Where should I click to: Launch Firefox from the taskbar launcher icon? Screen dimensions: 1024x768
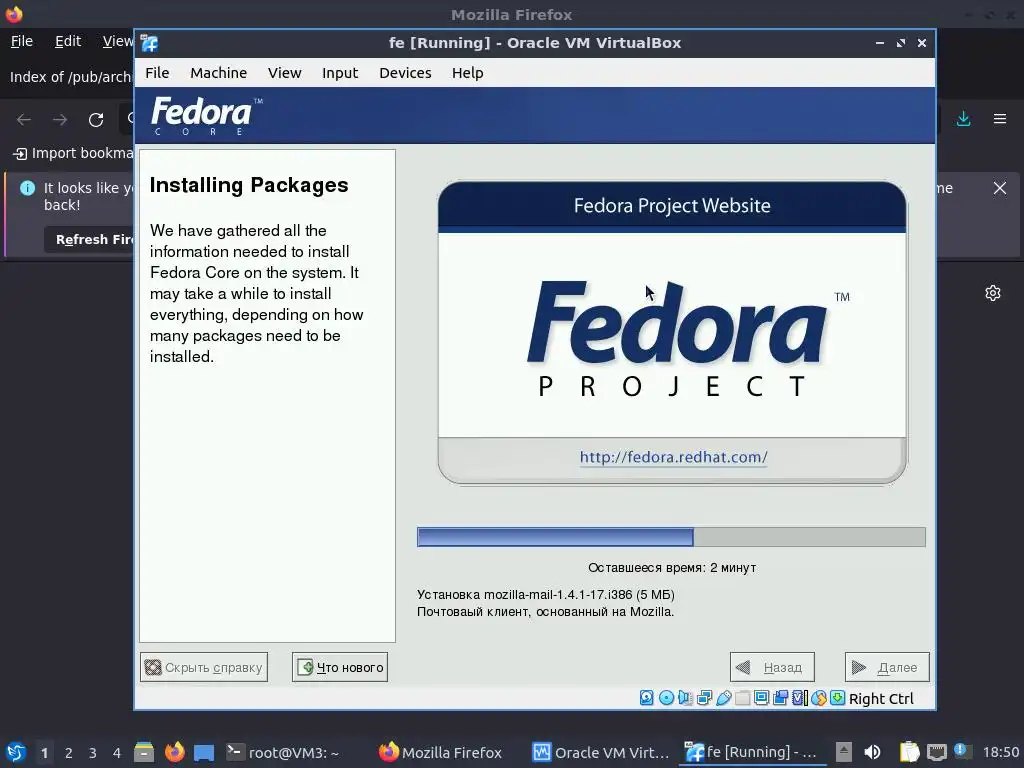click(x=174, y=752)
